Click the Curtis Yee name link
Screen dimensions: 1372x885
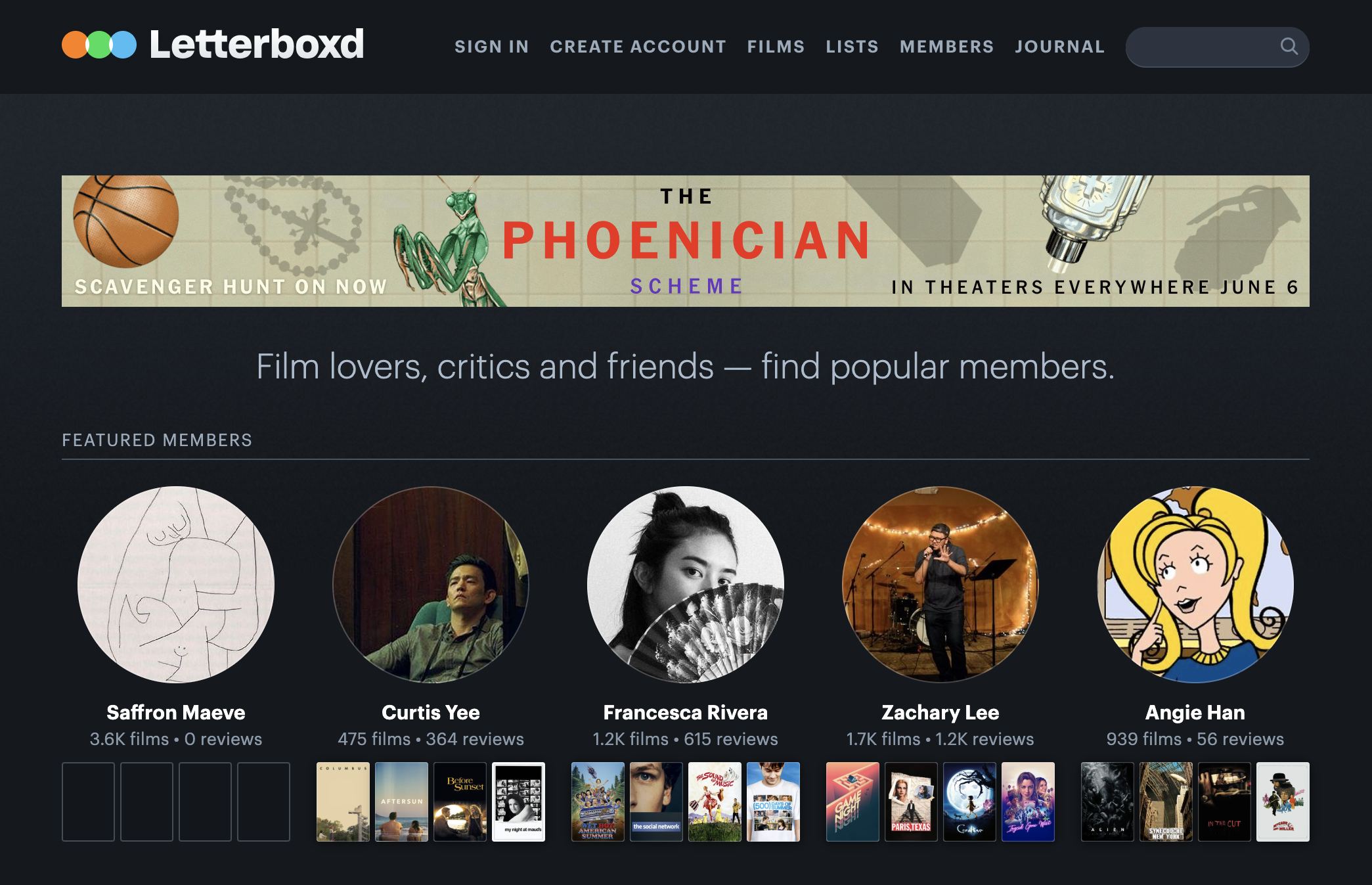[431, 713]
